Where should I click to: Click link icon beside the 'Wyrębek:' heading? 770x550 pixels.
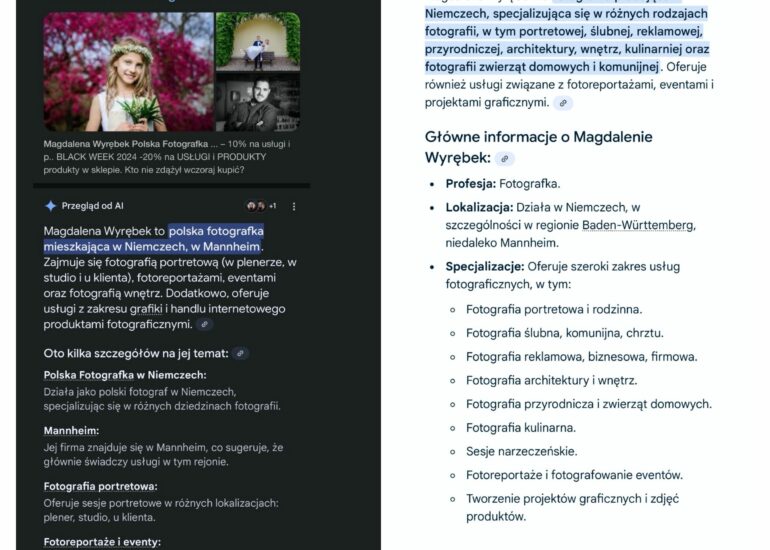[x=505, y=159]
